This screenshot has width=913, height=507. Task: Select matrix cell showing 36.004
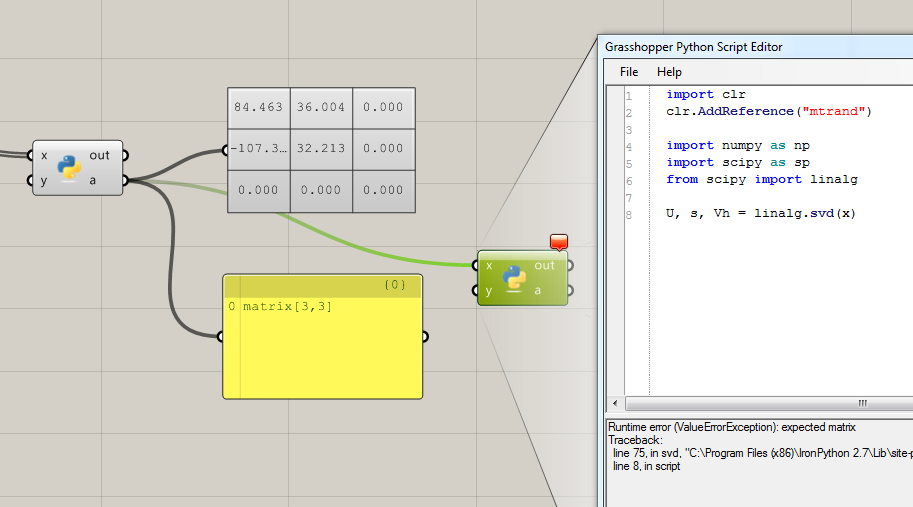[x=321, y=108]
